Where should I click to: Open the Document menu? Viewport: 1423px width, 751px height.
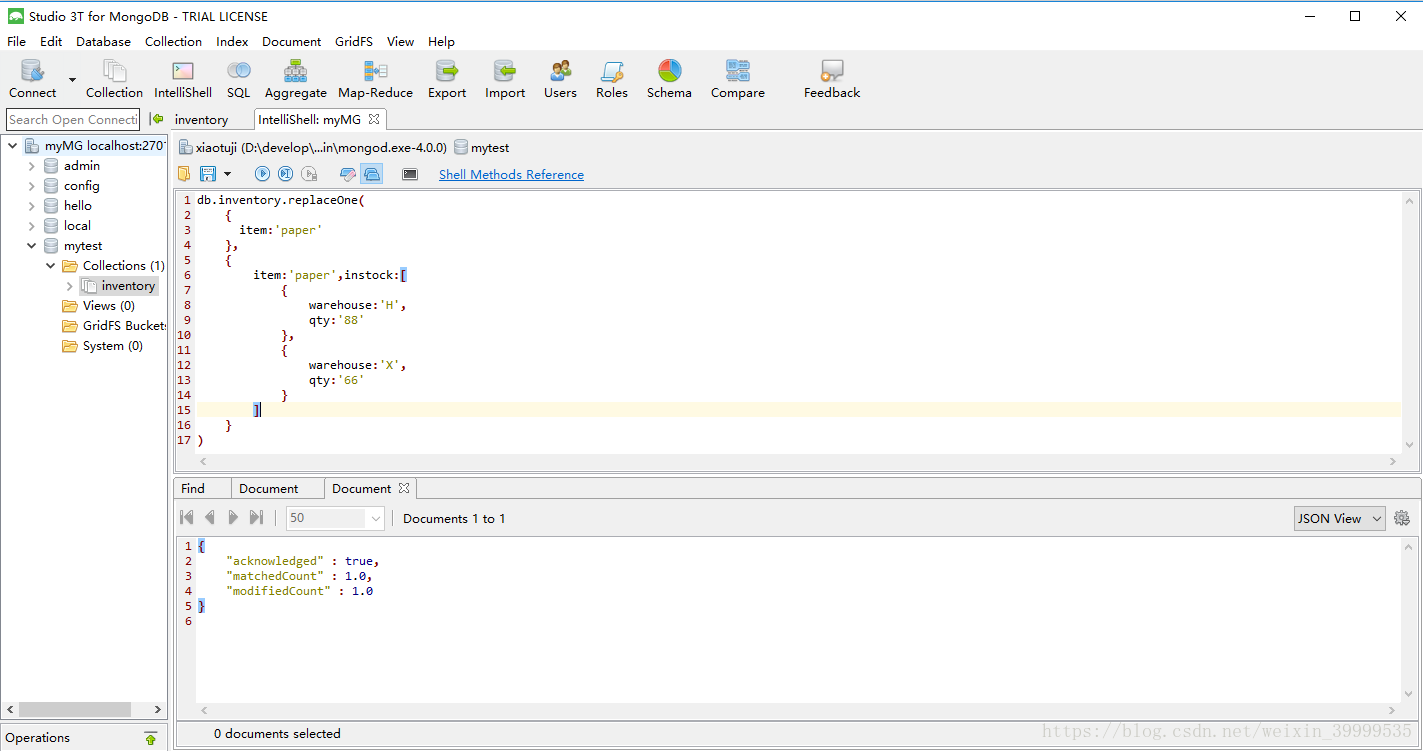click(292, 41)
